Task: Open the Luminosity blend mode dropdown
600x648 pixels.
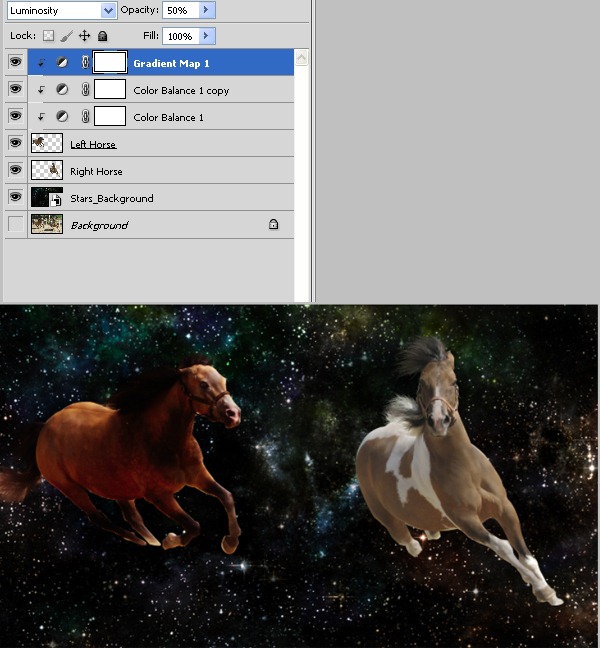Action: pos(61,10)
